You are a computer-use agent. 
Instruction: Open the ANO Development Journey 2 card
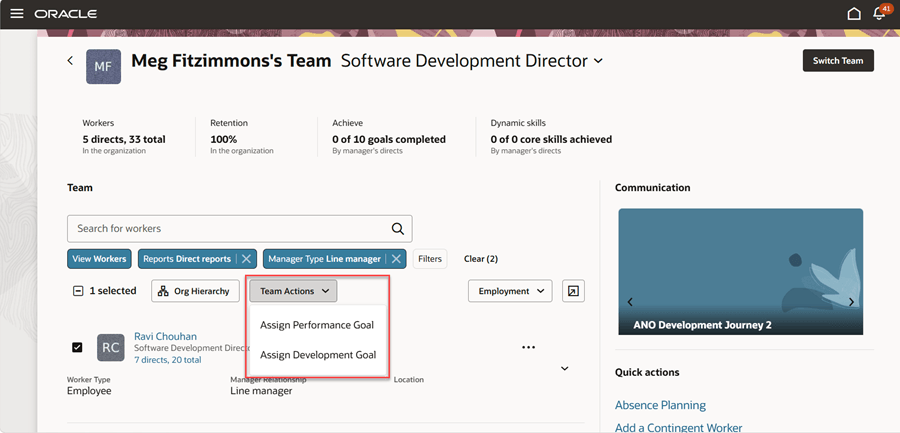click(x=740, y=272)
